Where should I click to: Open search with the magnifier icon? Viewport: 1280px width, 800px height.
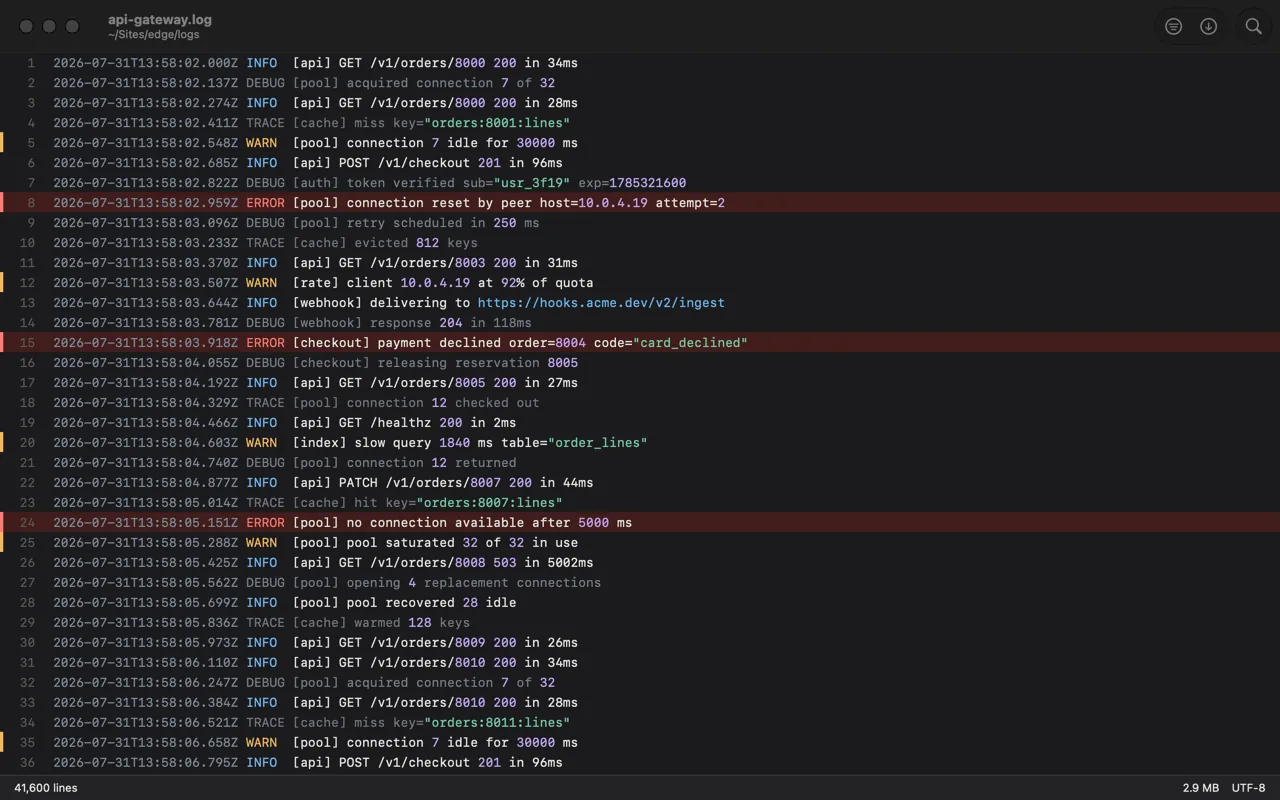pos(1253,27)
